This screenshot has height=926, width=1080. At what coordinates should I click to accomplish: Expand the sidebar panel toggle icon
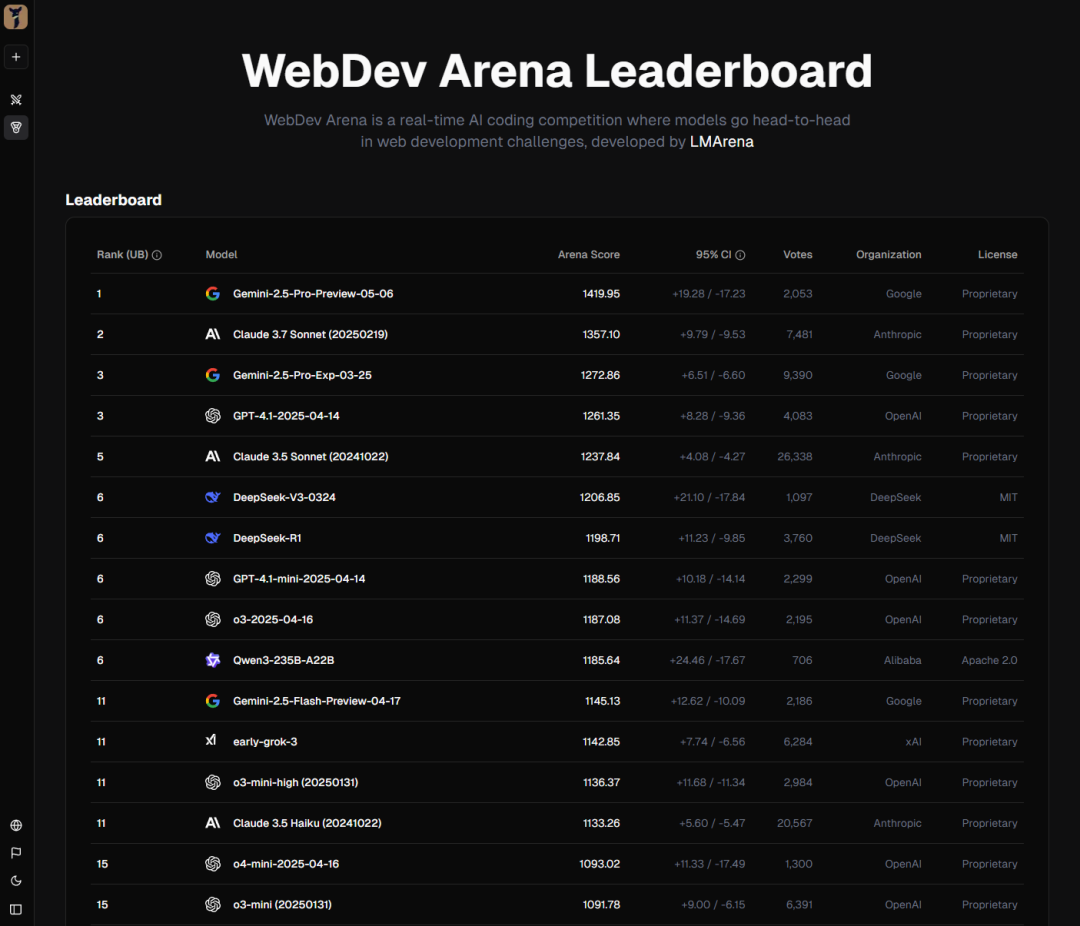point(16,909)
